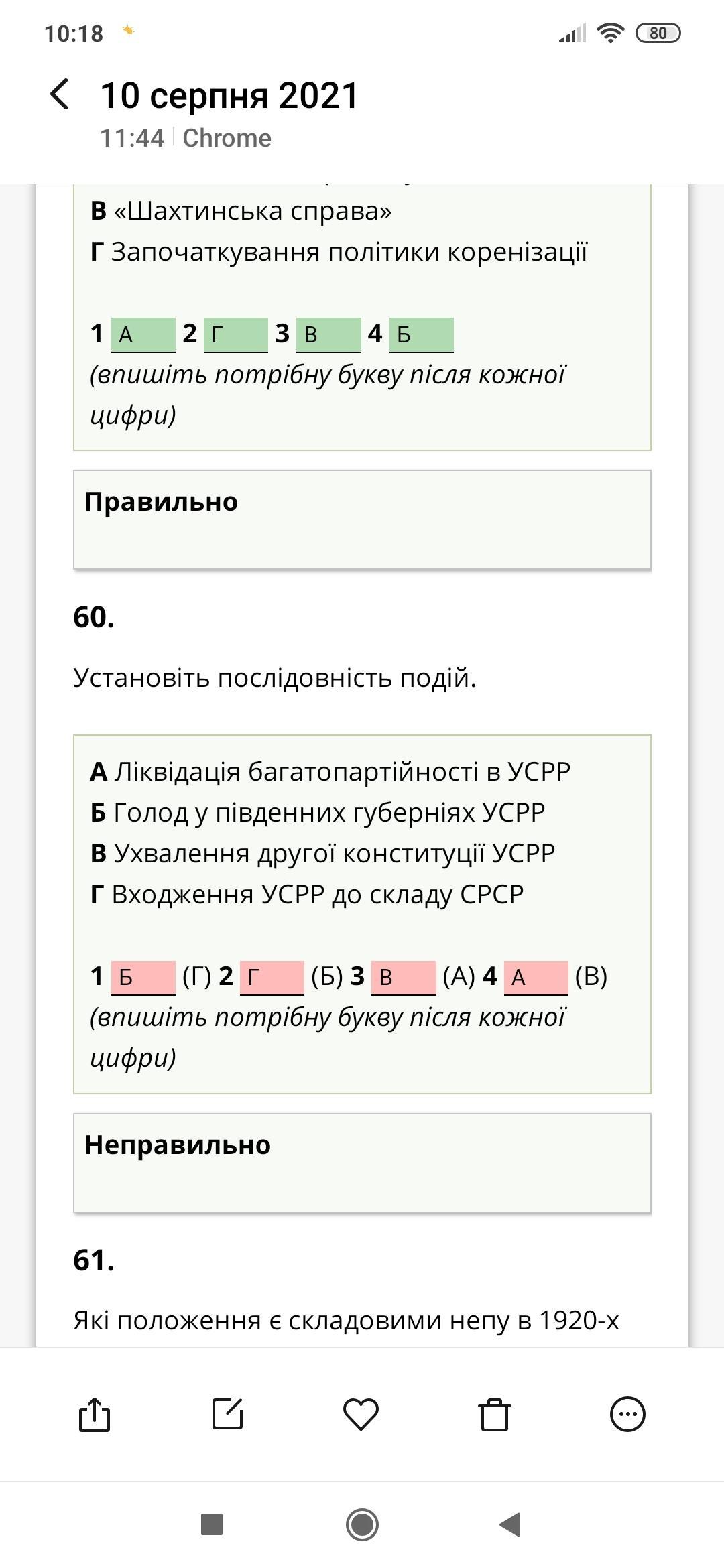The width and height of the screenshot is (724, 1568).
Task: Click the green first answer field containing А
Action: (143, 334)
